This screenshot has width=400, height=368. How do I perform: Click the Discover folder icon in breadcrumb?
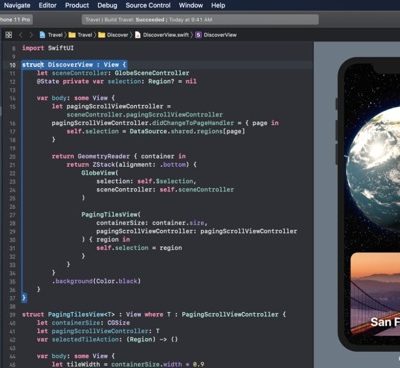point(102,35)
